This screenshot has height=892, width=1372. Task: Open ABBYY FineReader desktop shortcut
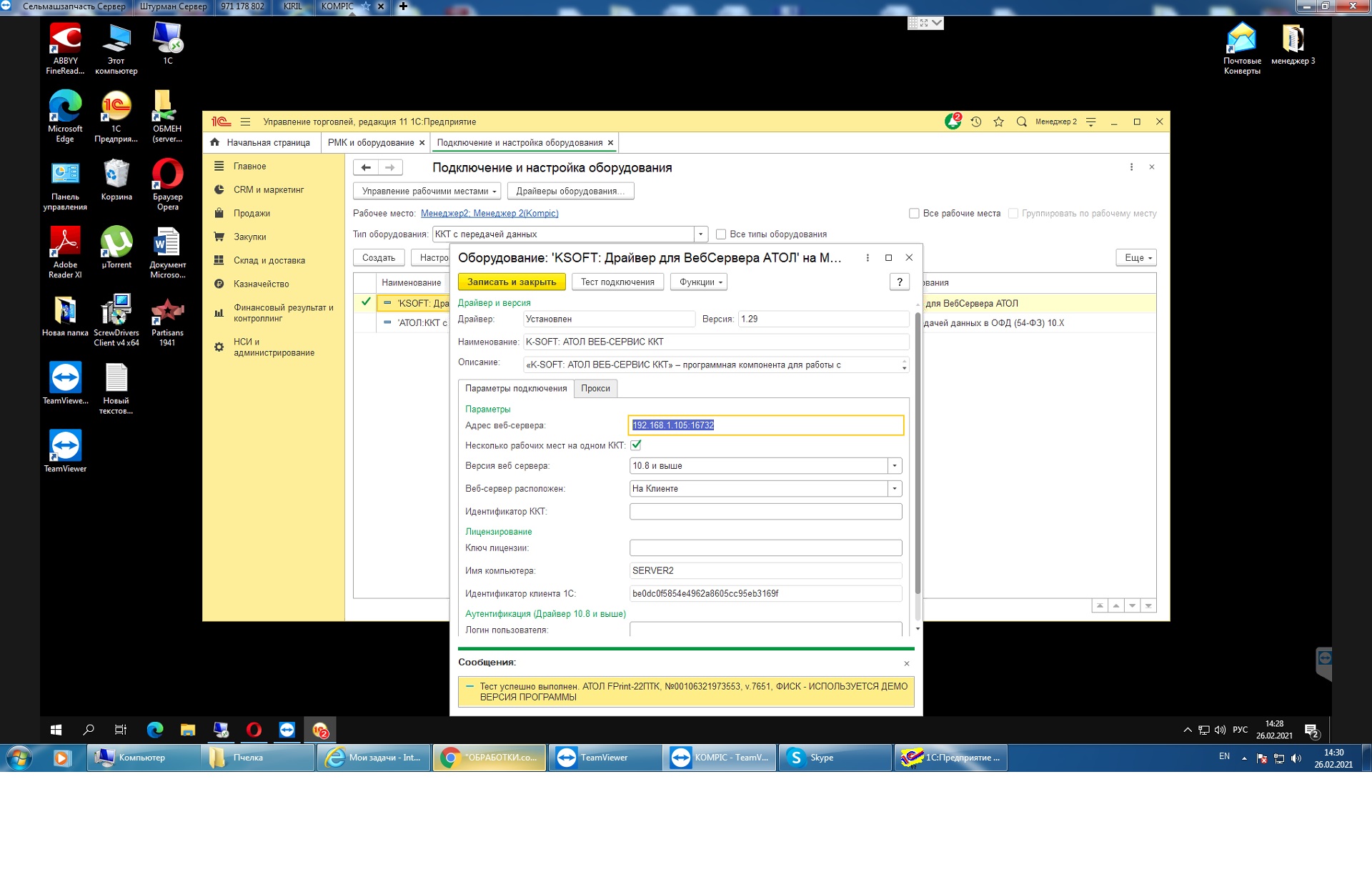click(x=65, y=49)
